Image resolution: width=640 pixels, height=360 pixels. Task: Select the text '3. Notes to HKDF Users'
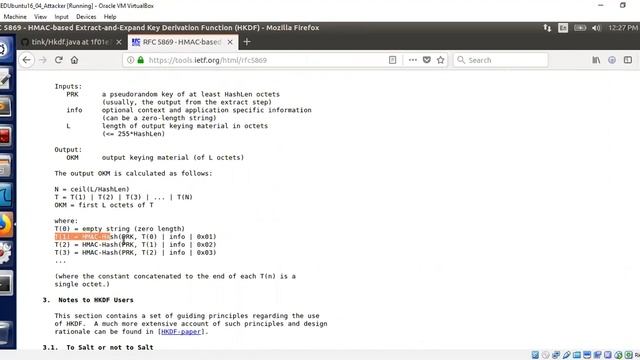tap(88, 300)
